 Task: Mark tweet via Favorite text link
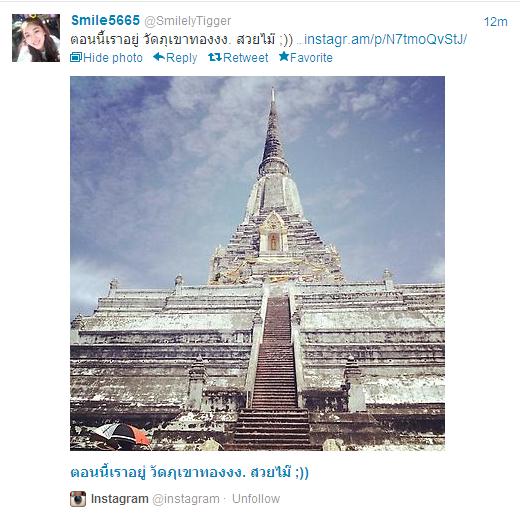click(x=311, y=58)
